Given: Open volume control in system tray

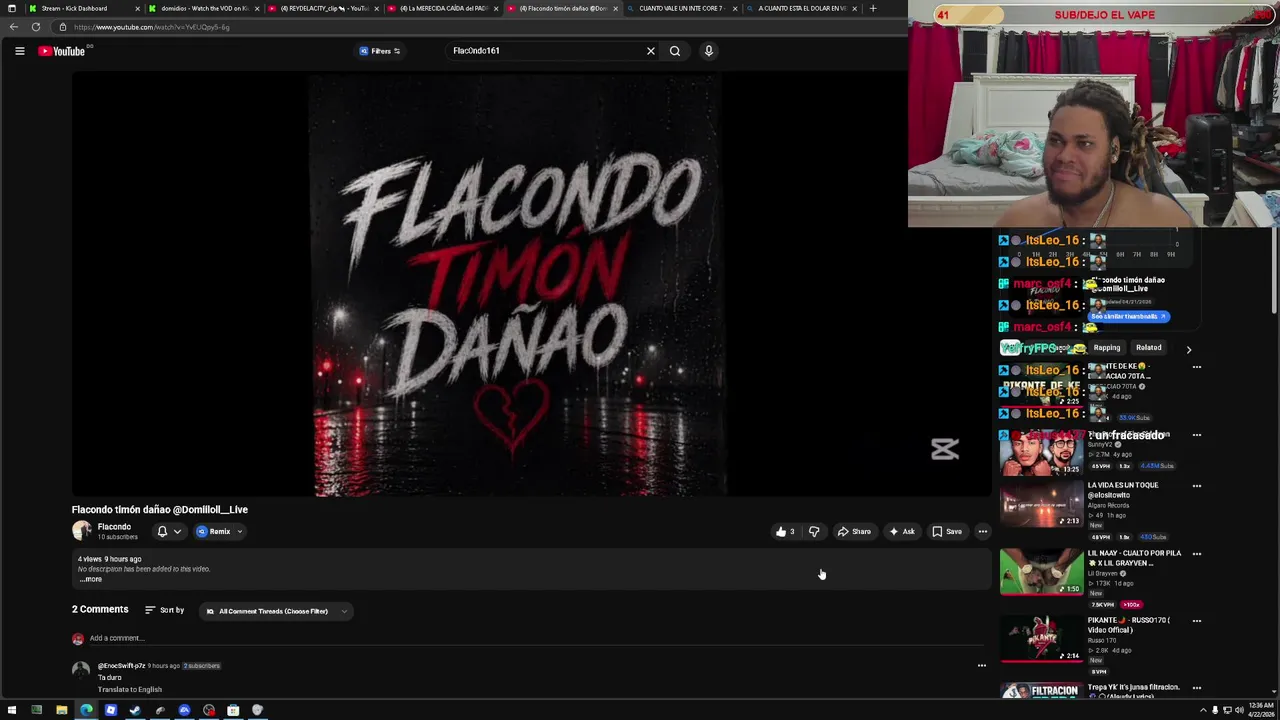Looking at the screenshot, I should coord(1238,710).
